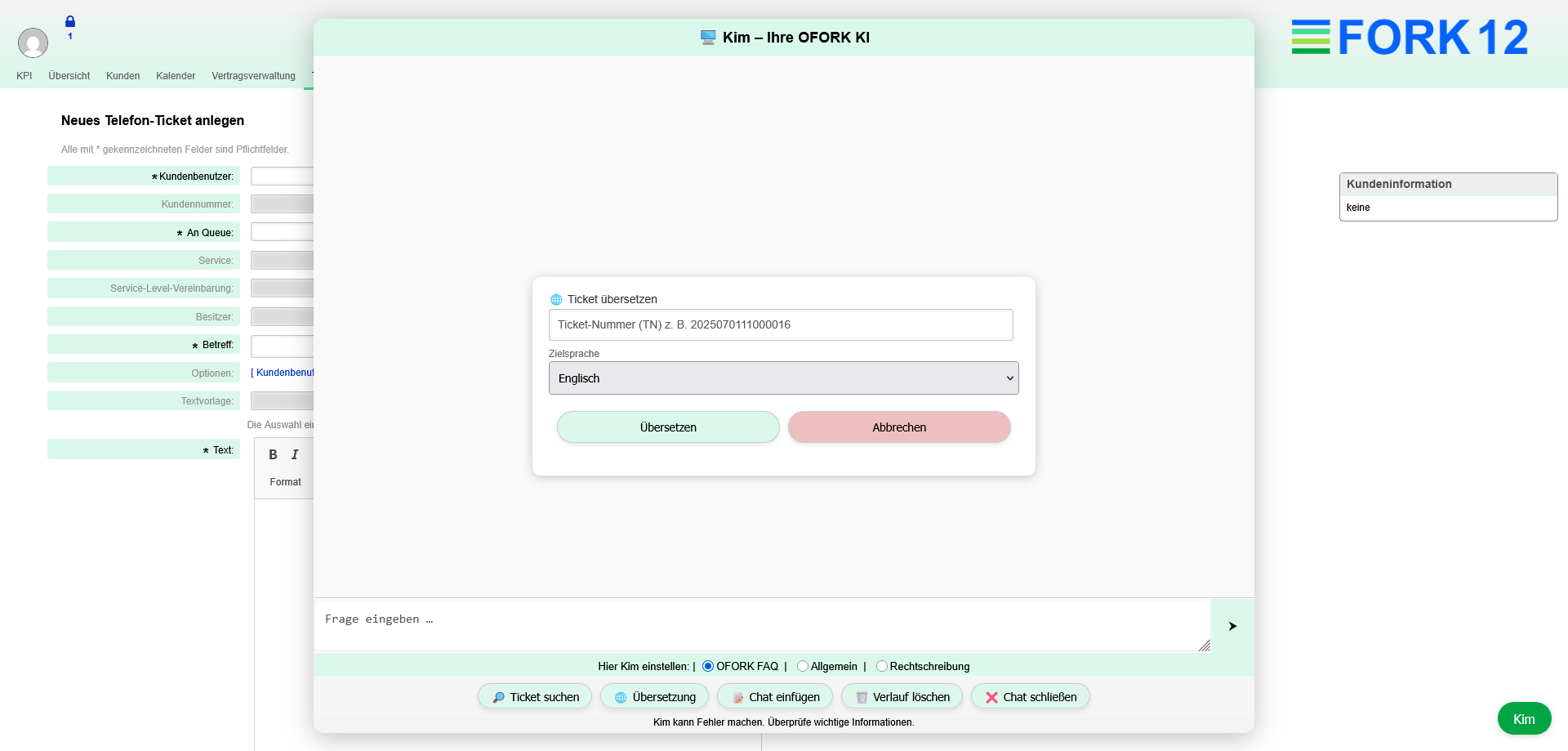The width and height of the screenshot is (1568, 751).
Task: Open the Vertragsverwaltung menu
Action: pos(253,76)
